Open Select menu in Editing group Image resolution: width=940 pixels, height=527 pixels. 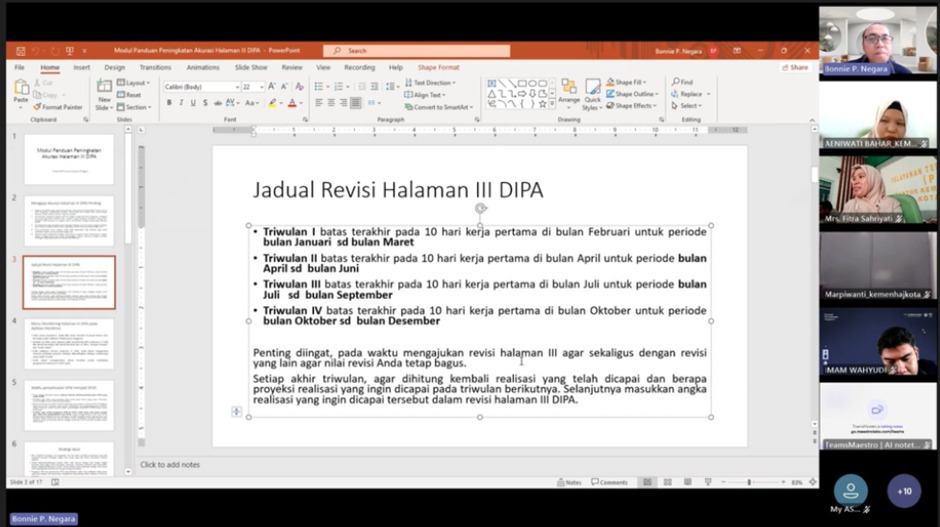coord(686,106)
